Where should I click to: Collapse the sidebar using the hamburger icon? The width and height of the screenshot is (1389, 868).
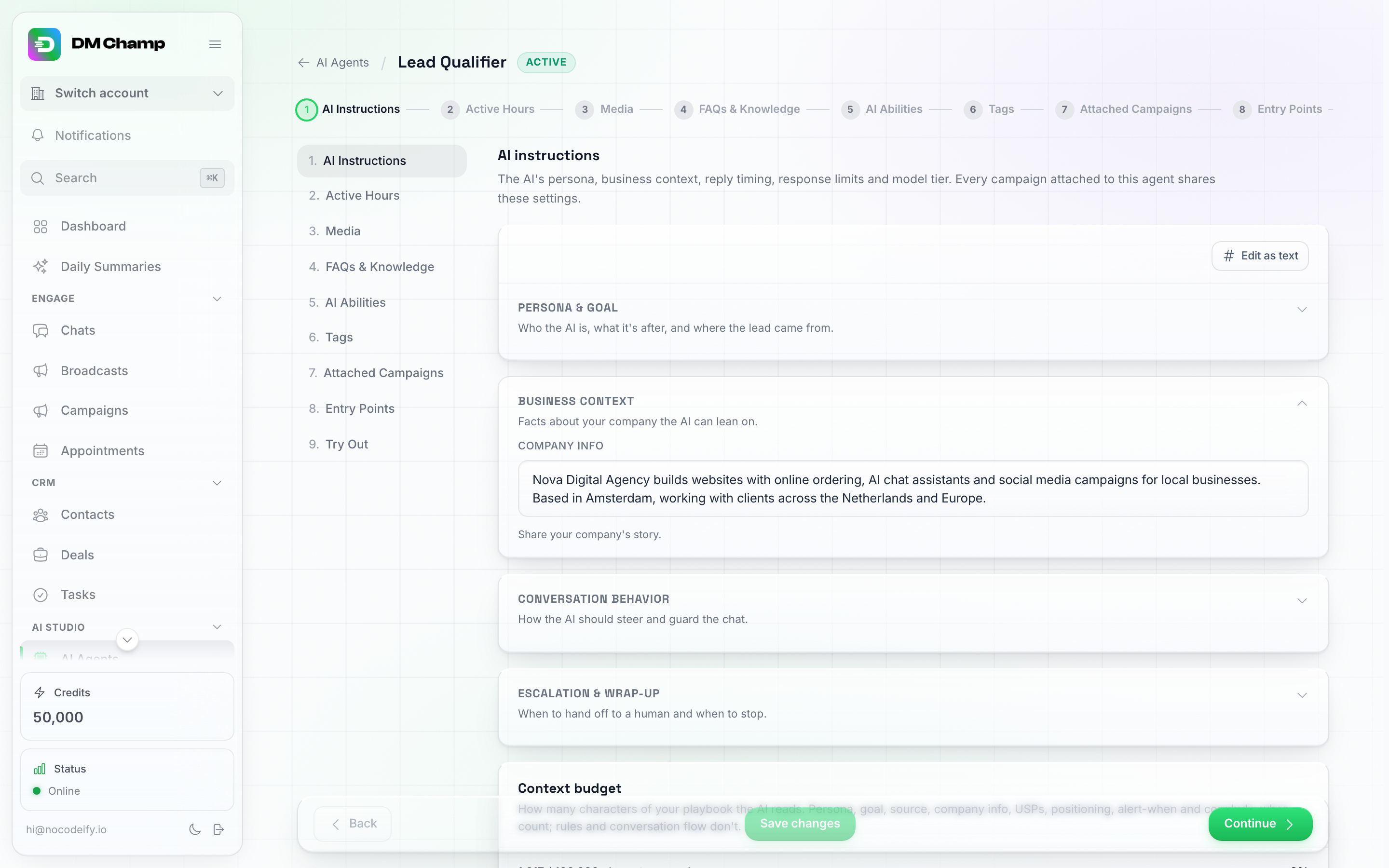(215, 44)
